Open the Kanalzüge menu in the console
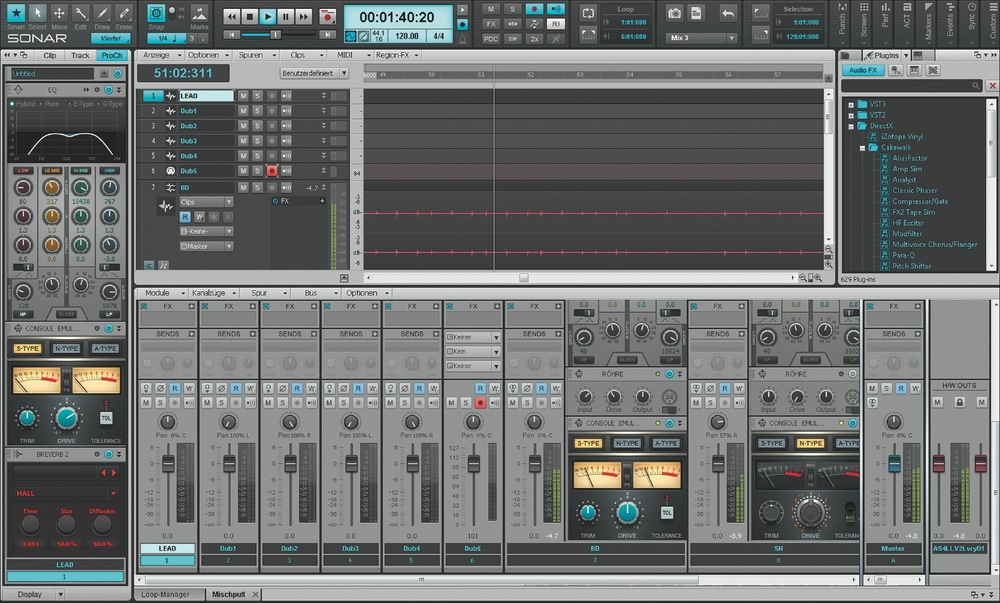The width and height of the screenshot is (1000, 603). point(214,293)
